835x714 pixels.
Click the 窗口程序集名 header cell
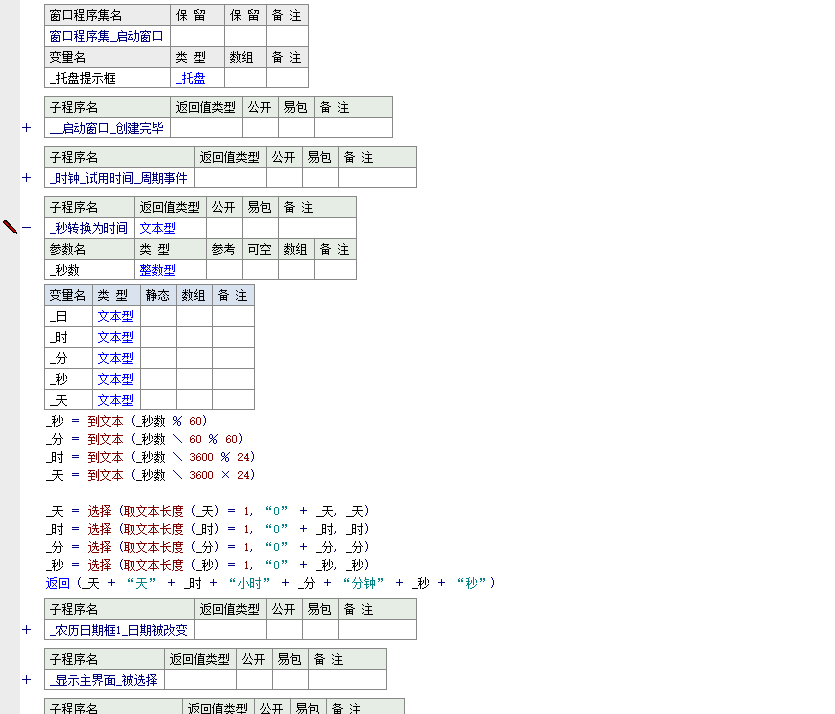[x=107, y=15]
